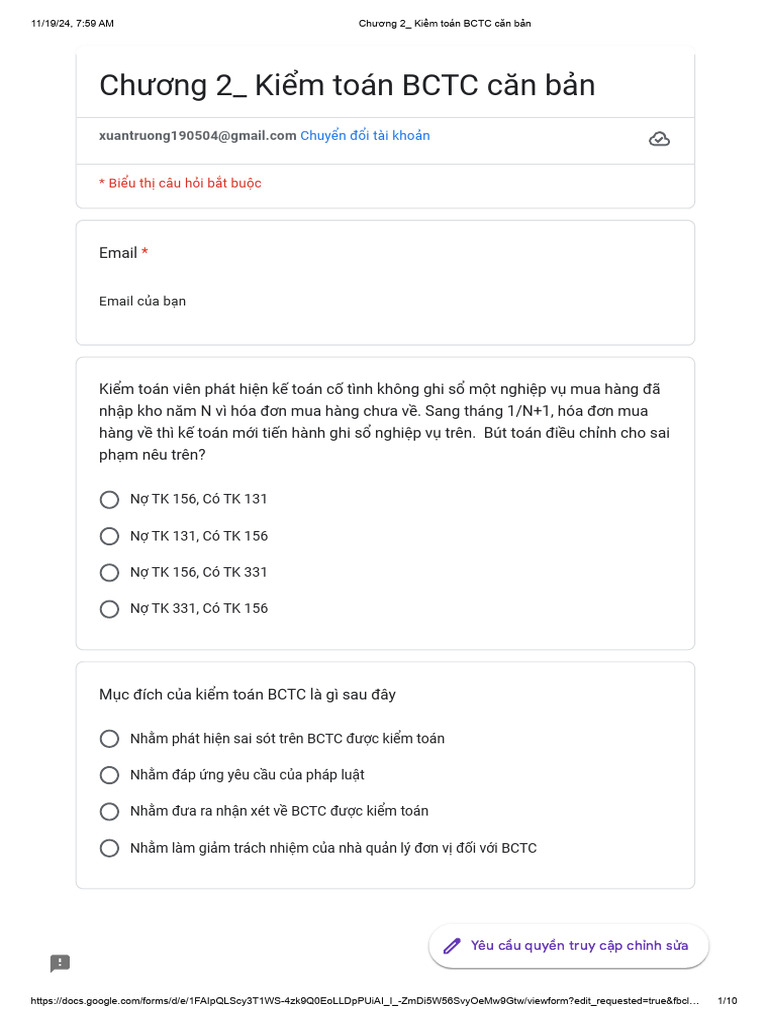The height and width of the screenshot is (1024, 768).
Task: Choose Nợ TK 331, Có TK 156
Action: click(x=110, y=608)
